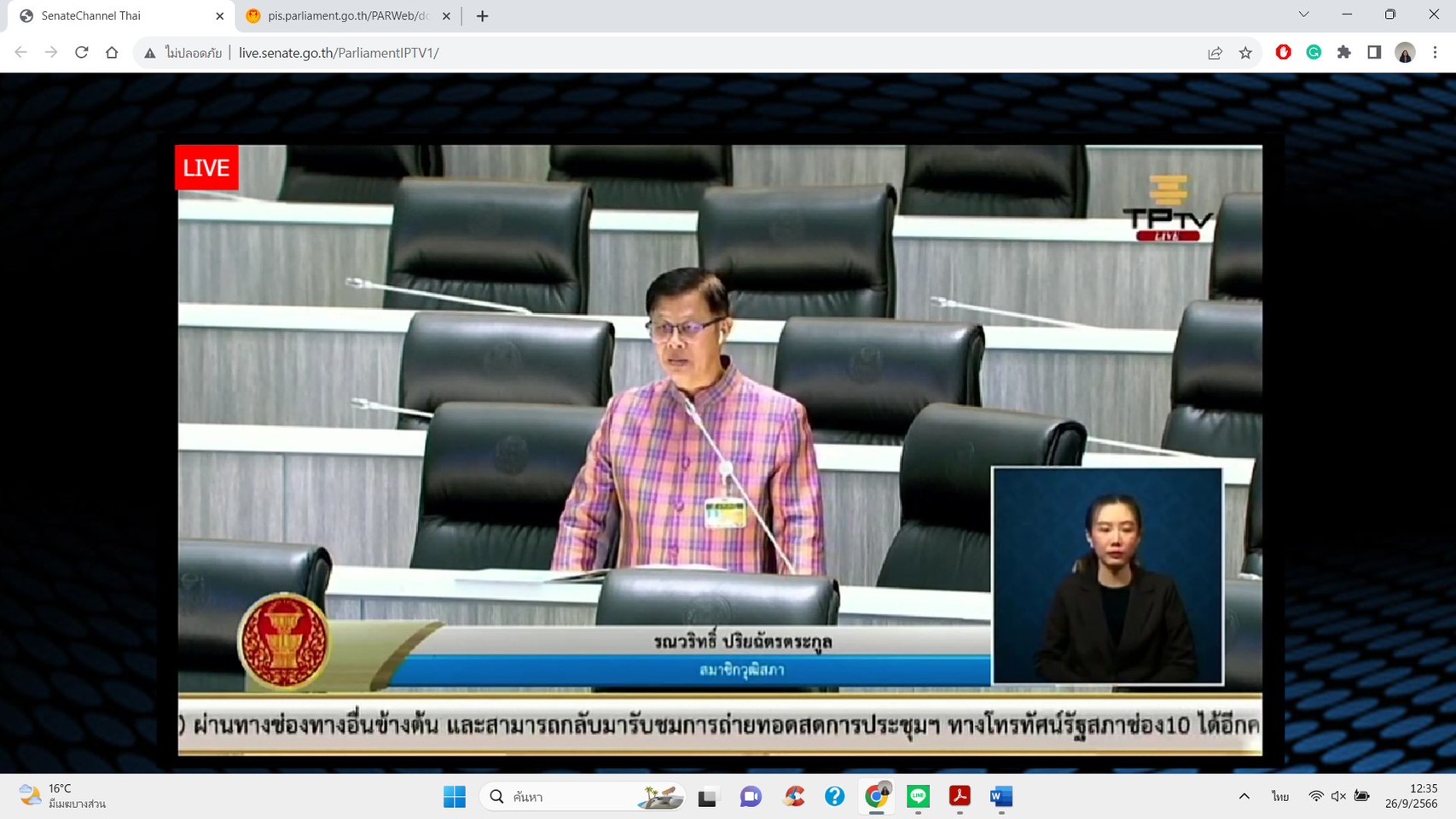
Task: Switch to the pis.parliament.go.th tab
Action: click(x=345, y=16)
